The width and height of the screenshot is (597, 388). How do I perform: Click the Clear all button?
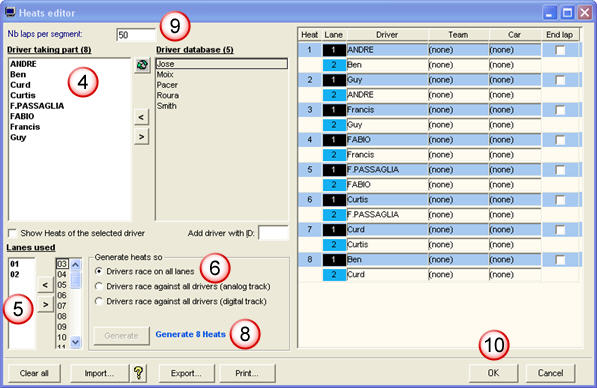(x=34, y=373)
